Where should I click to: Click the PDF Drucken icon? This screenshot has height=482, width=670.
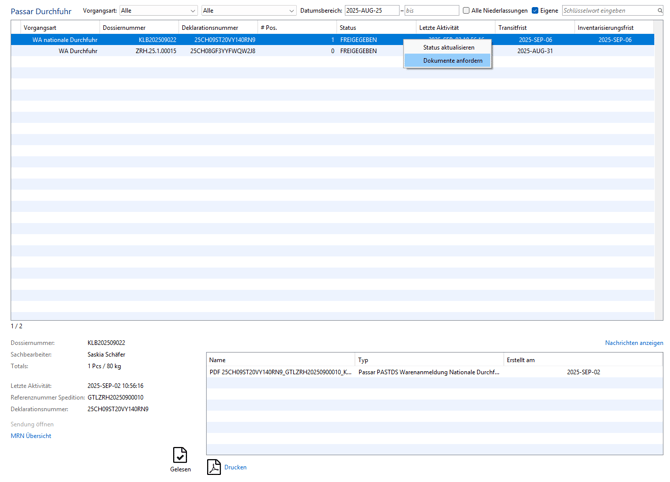click(x=214, y=467)
